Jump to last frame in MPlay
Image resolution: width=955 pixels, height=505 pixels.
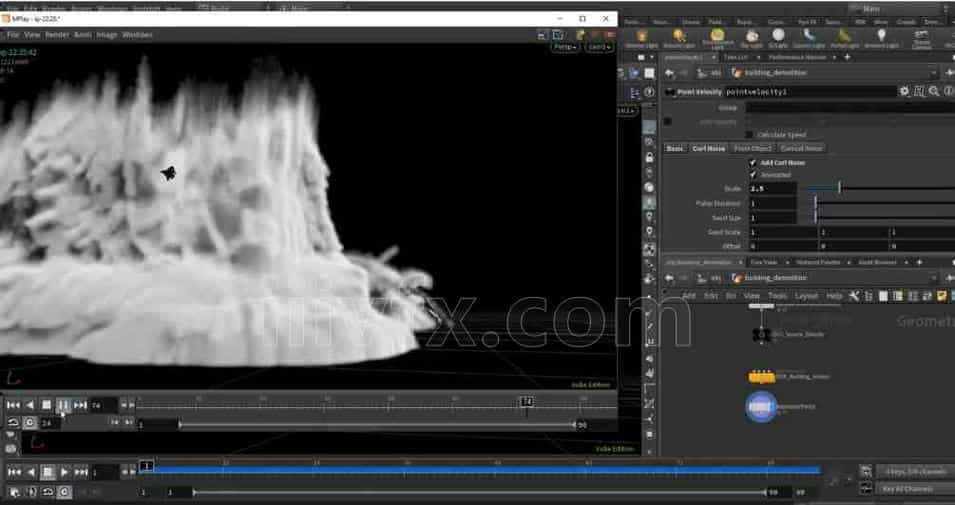[x=80, y=405]
